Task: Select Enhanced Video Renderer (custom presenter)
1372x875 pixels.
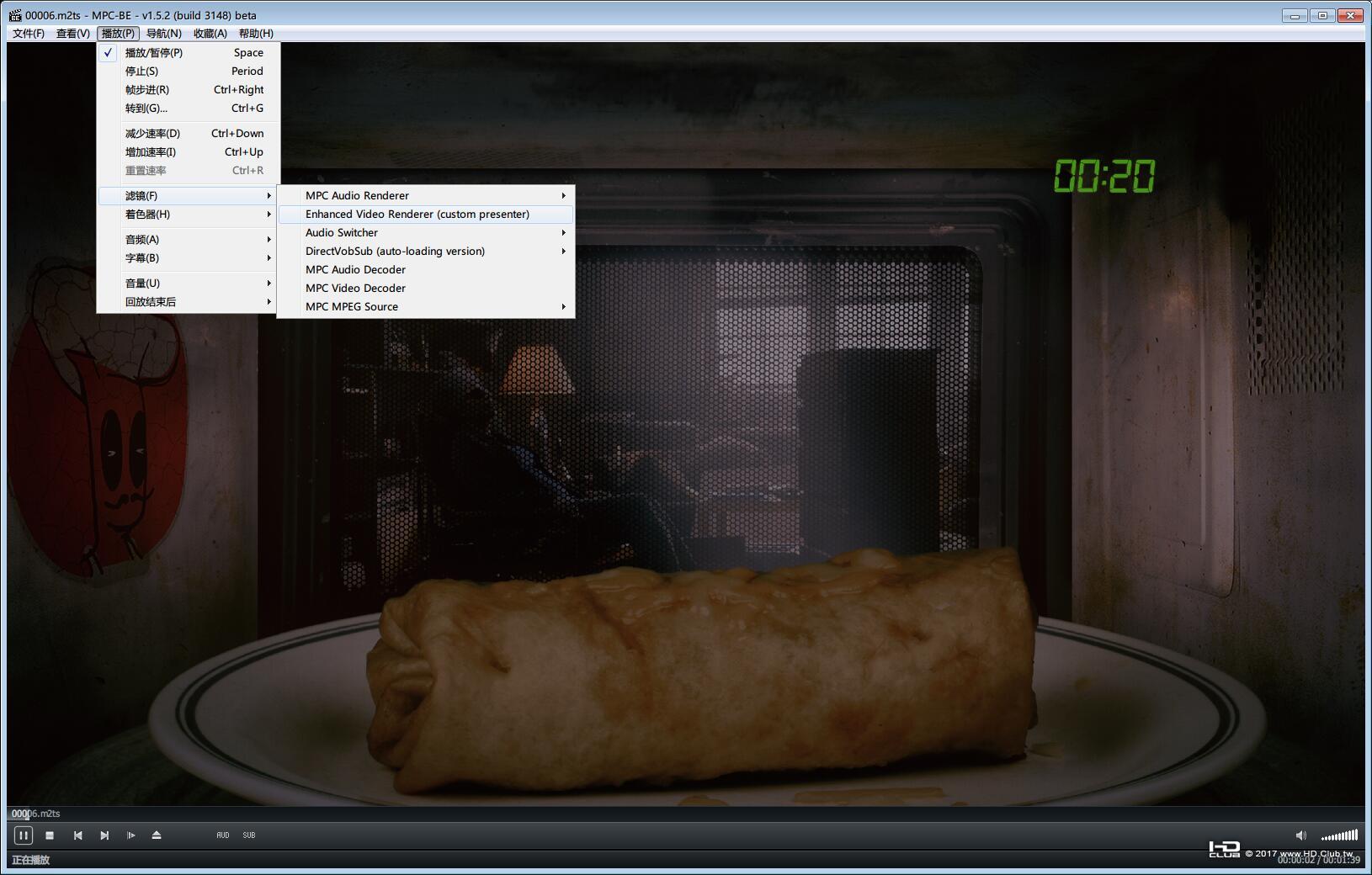Action: pos(426,214)
